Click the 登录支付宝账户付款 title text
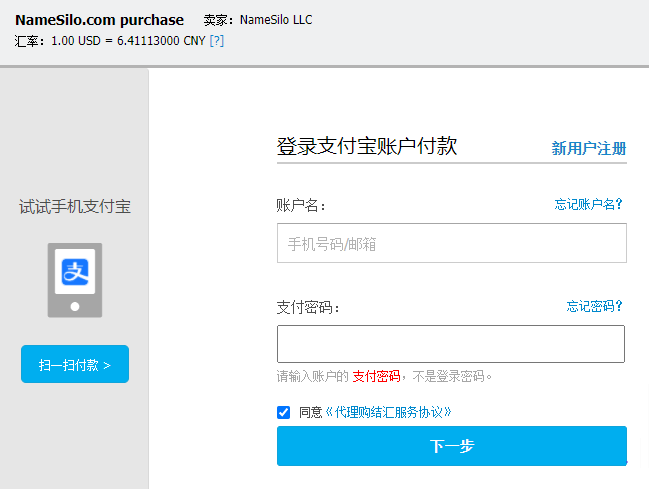This screenshot has height=489, width=649. [x=367, y=146]
